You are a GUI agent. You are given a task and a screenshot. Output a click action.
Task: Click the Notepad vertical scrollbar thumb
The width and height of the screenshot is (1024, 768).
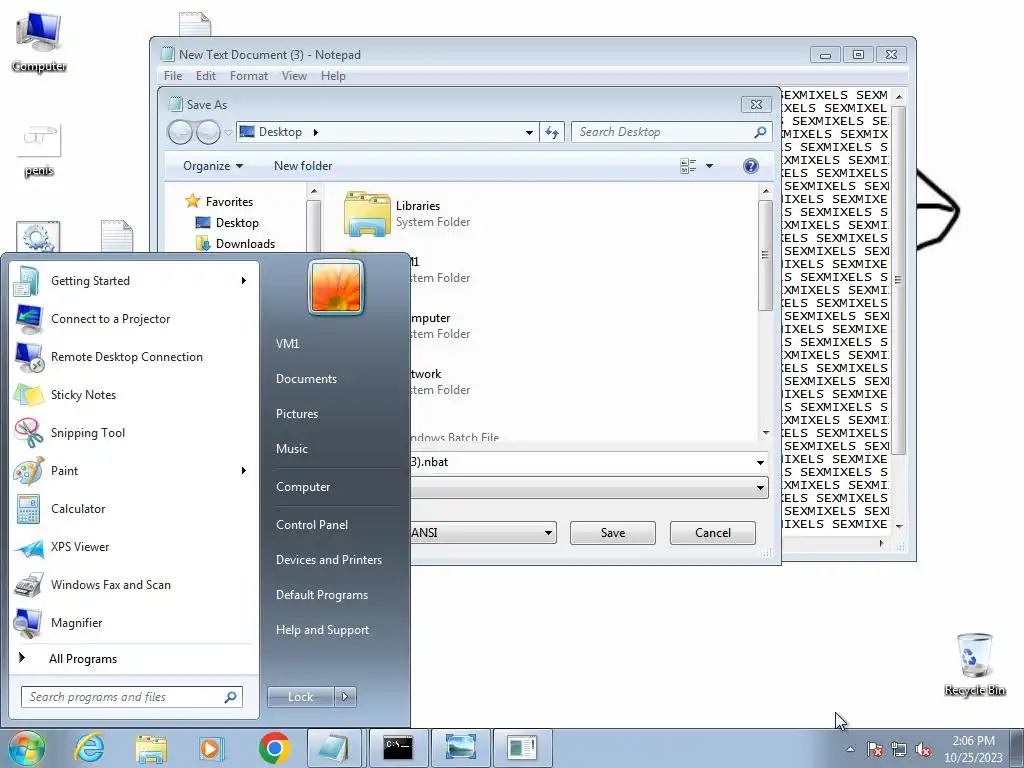(x=899, y=280)
